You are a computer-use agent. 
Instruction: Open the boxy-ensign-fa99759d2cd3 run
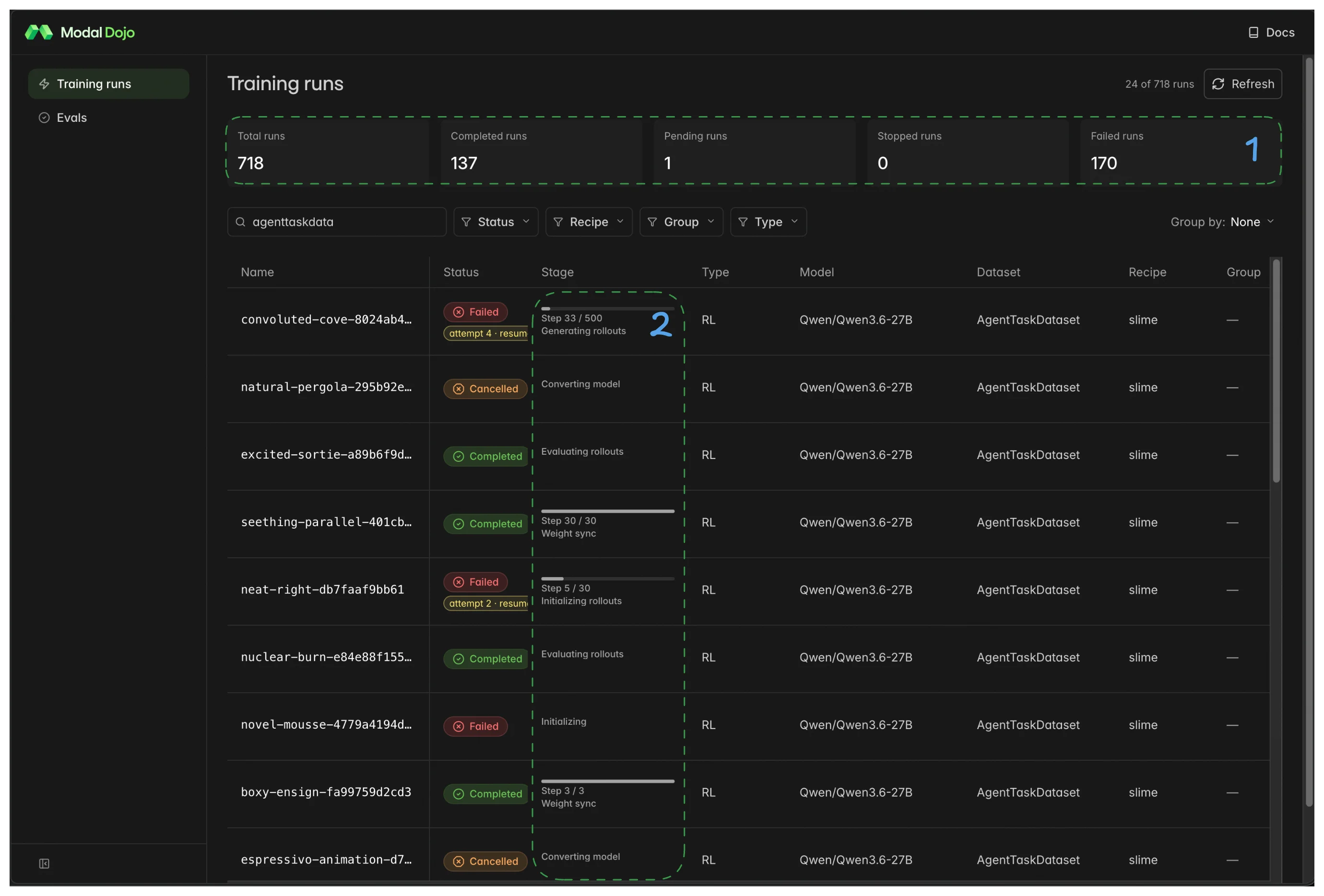[x=326, y=792]
